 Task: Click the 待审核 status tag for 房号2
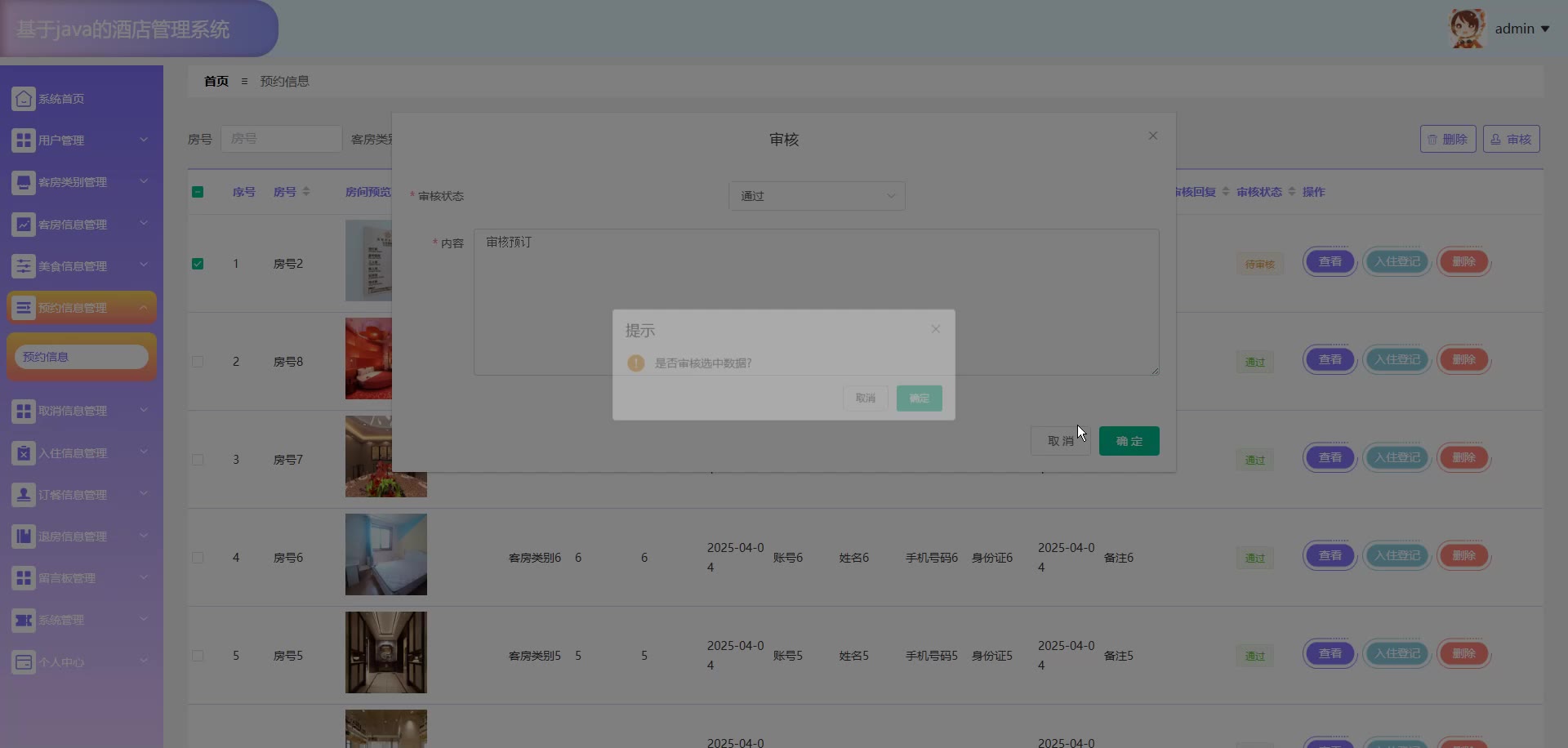coord(1260,265)
